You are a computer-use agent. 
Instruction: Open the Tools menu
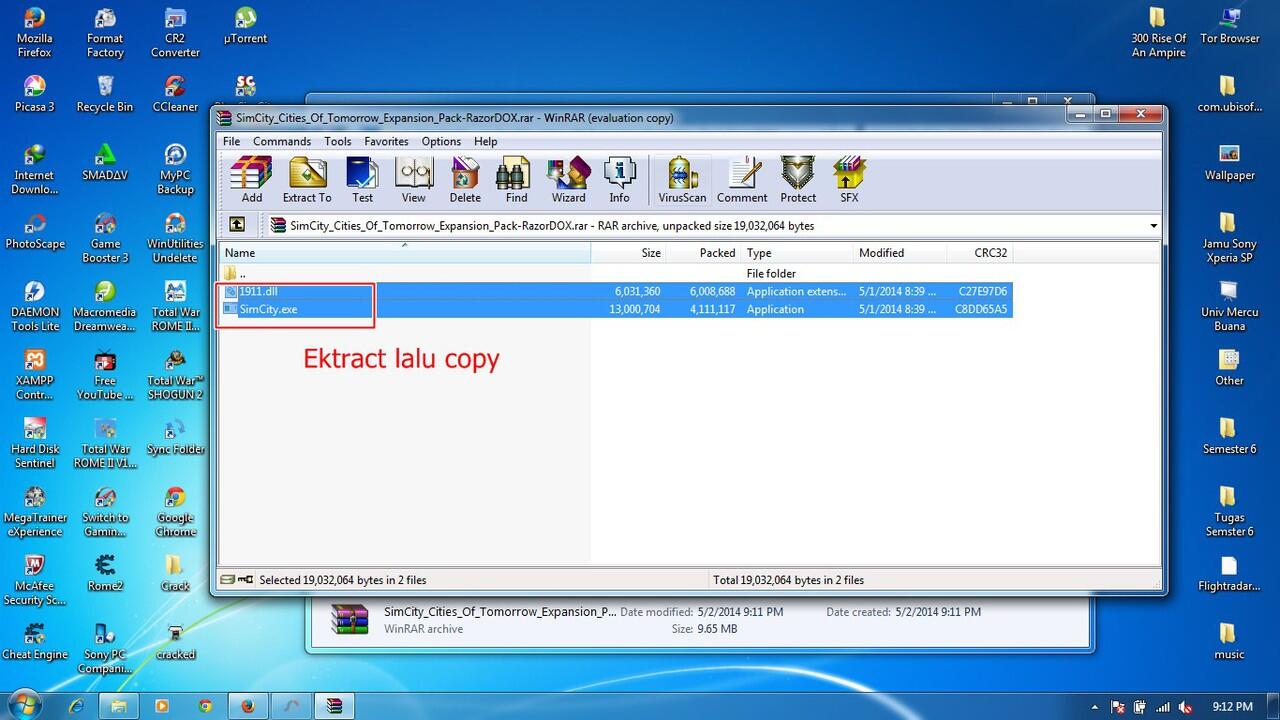(x=337, y=141)
